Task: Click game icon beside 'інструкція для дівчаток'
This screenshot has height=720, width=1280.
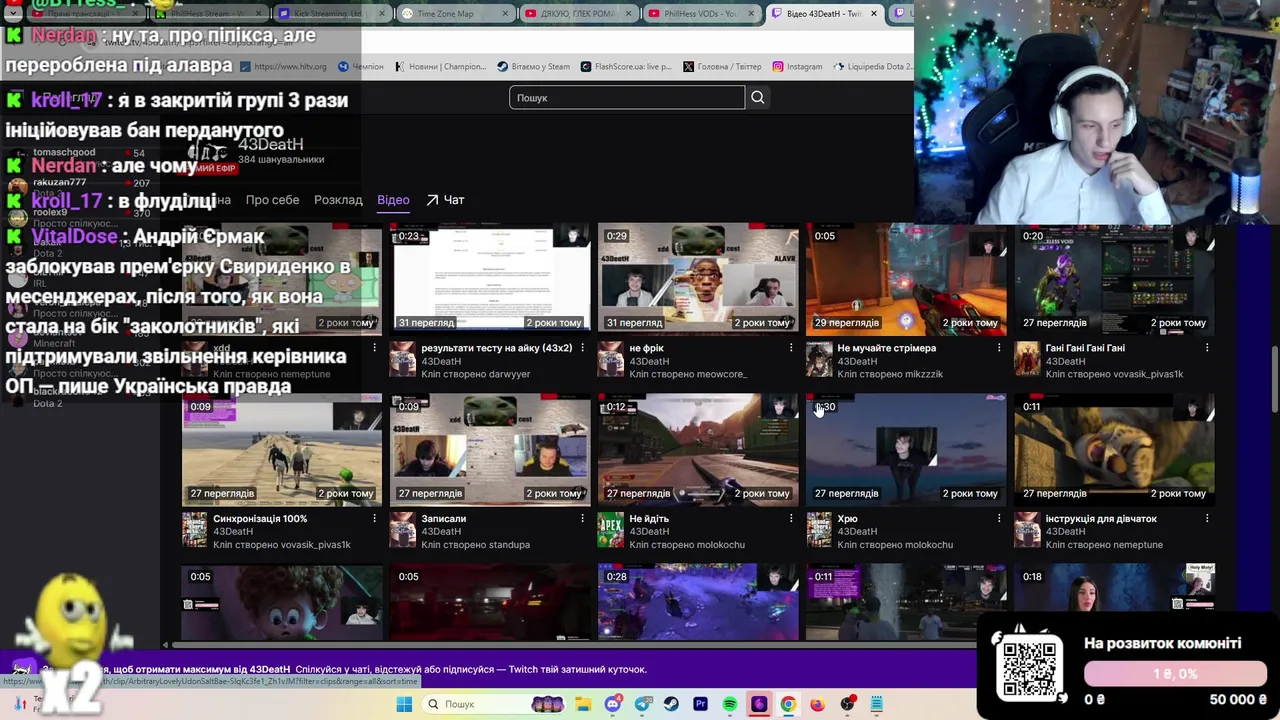Action: click(x=1027, y=530)
